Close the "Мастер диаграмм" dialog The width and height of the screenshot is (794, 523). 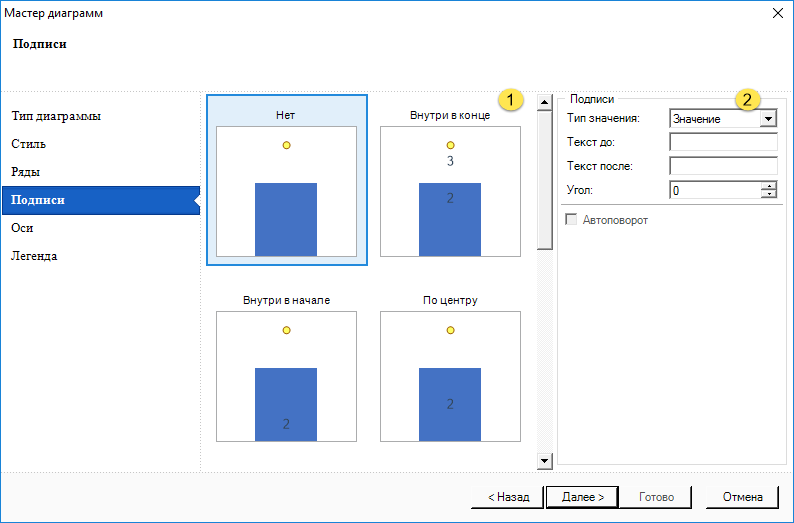[778, 13]
